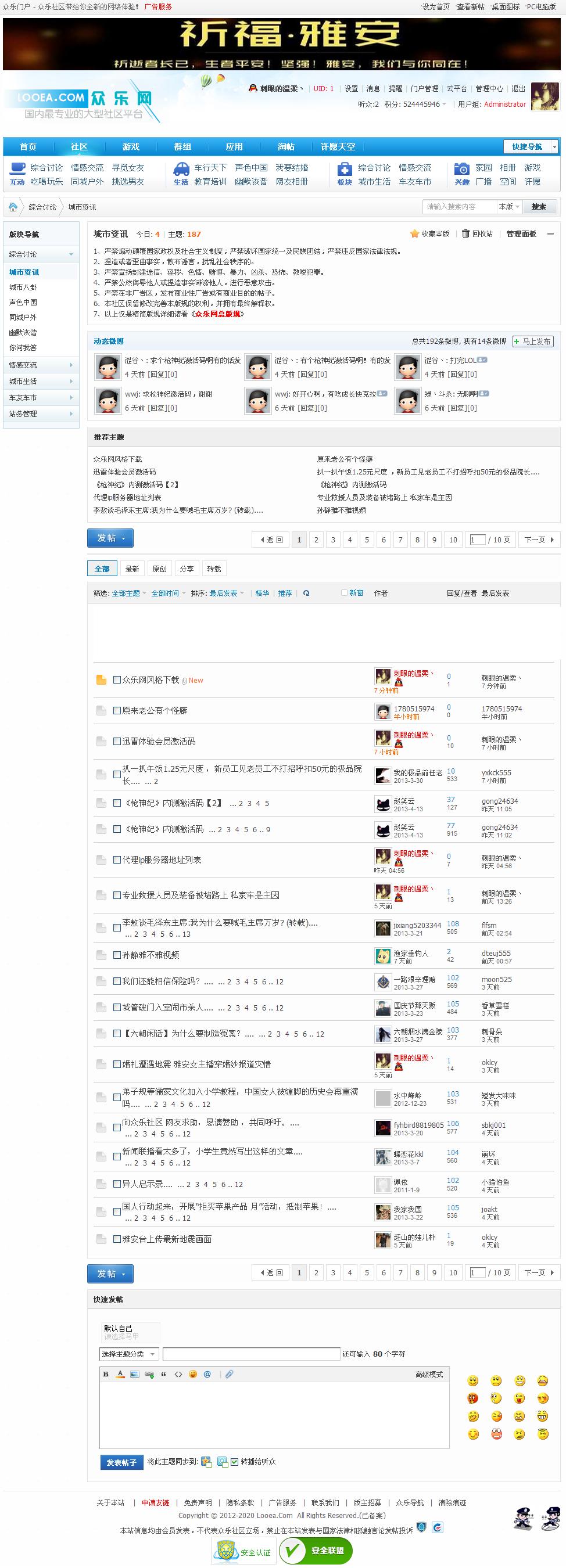Check the box for thread 异人启示录
This screenshot has height=1568, width=566.
click(117, 1184)
